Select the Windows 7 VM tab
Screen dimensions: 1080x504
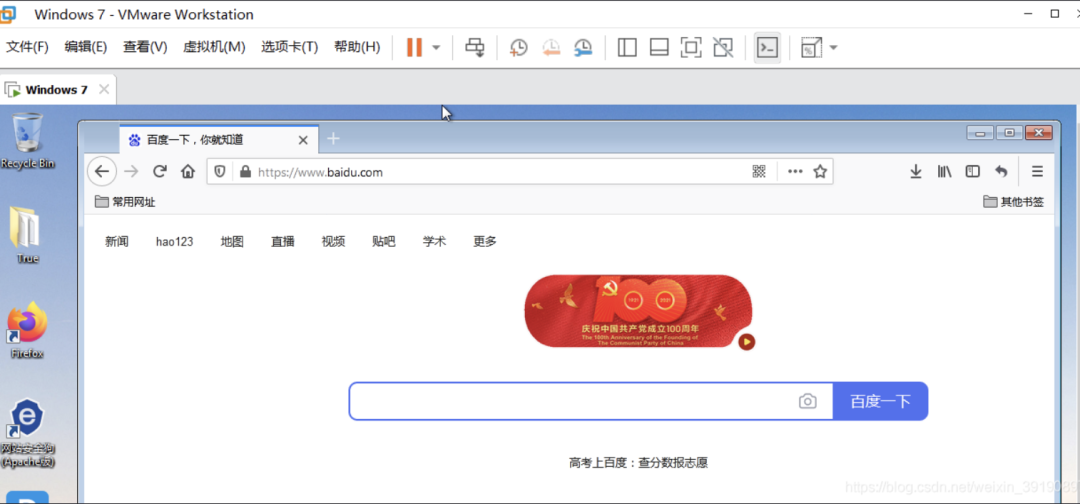click(56, 90)
